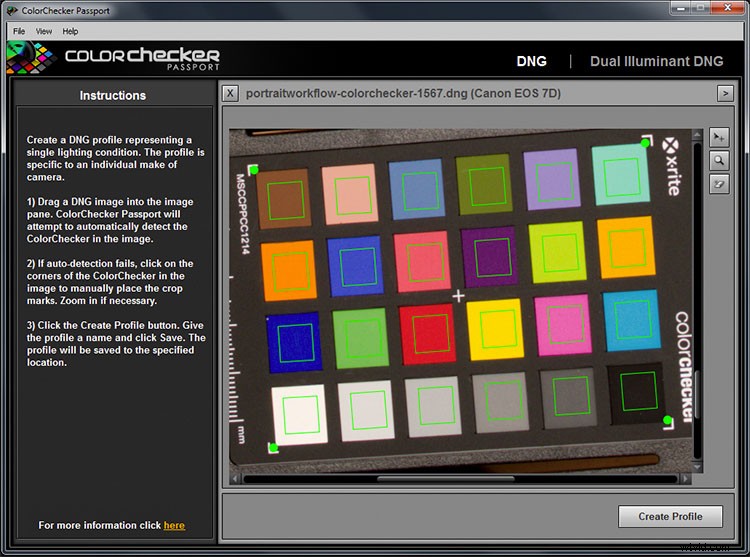Click the pure yellow patch on the ColorChecker
The image size is (750, 557).
(x=495, y=328)
